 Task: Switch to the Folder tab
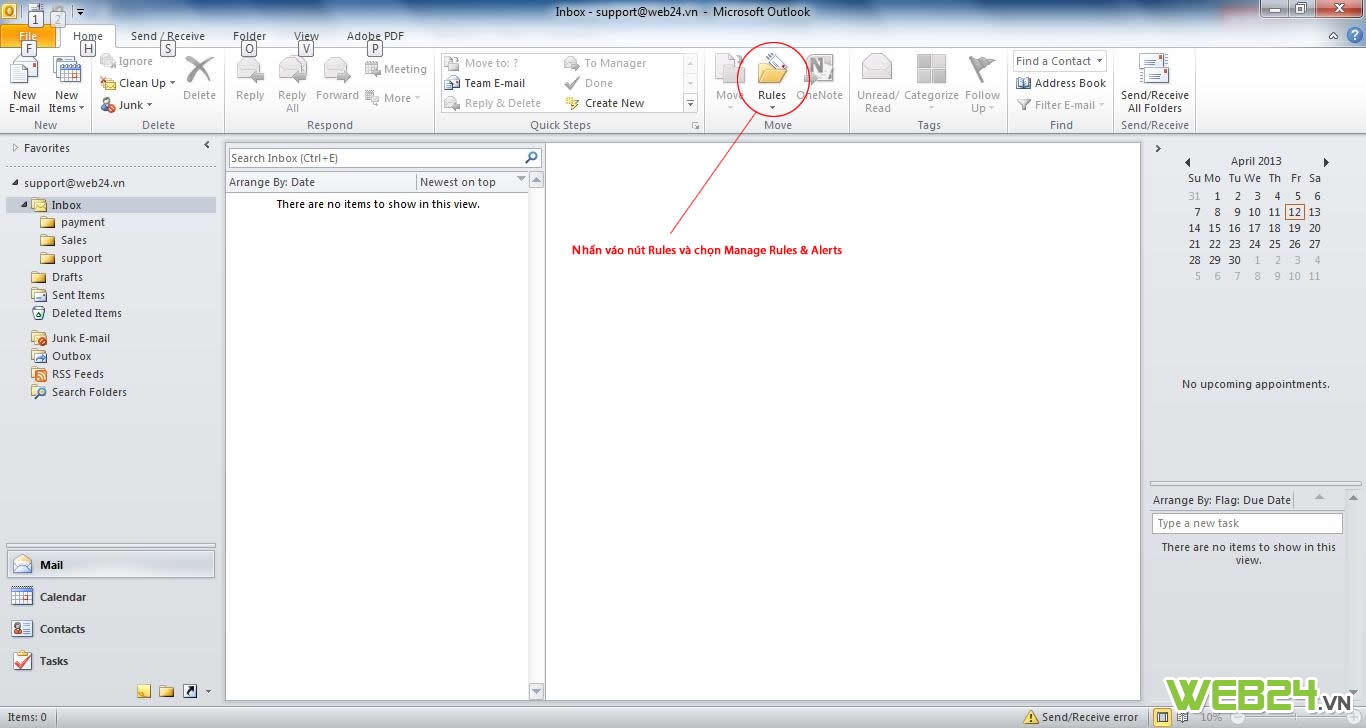click(x=249, y=36)
